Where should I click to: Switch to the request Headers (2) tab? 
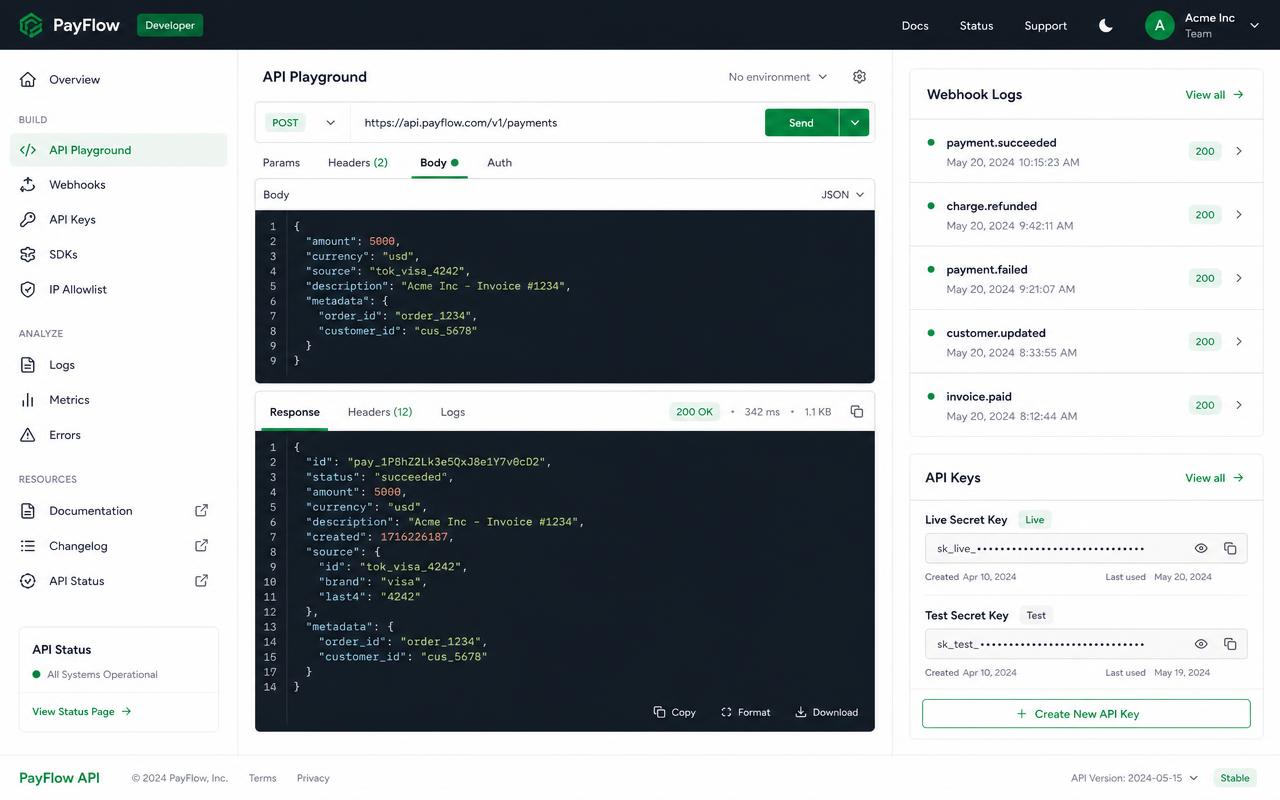(358, 163)
